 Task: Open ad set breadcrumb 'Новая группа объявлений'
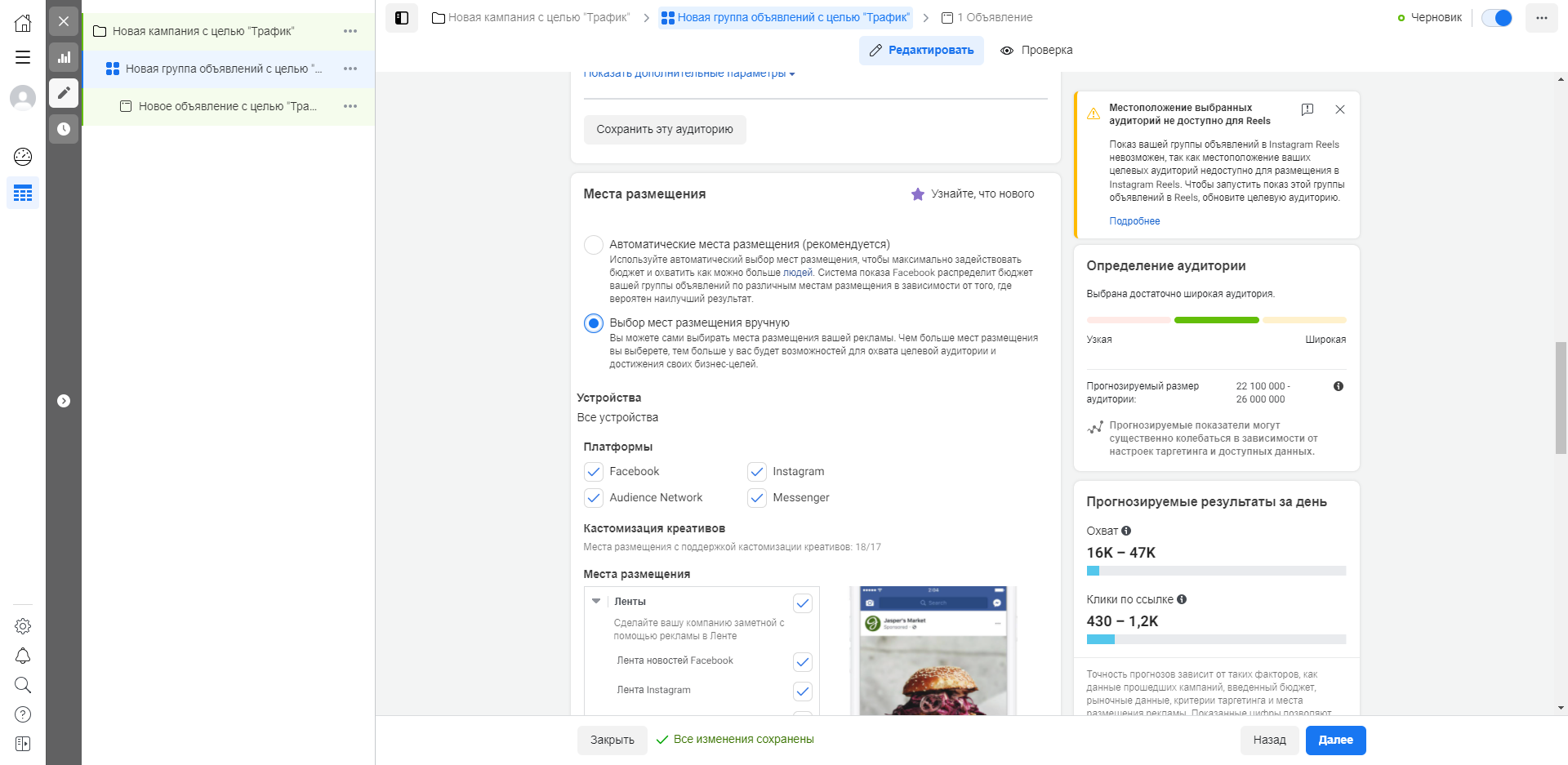pos(786,17)
